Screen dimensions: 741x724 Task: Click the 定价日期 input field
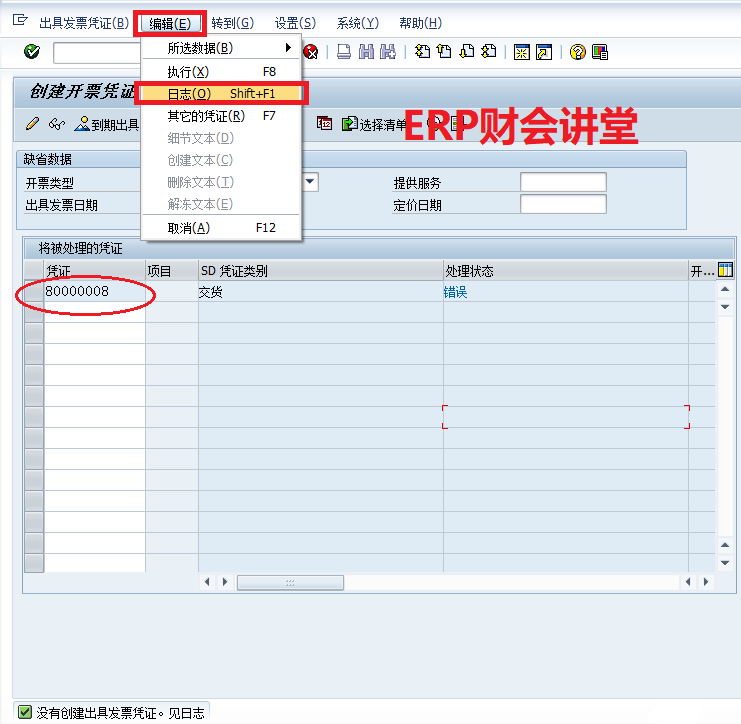pyautogui.click(x=563, y=204)
